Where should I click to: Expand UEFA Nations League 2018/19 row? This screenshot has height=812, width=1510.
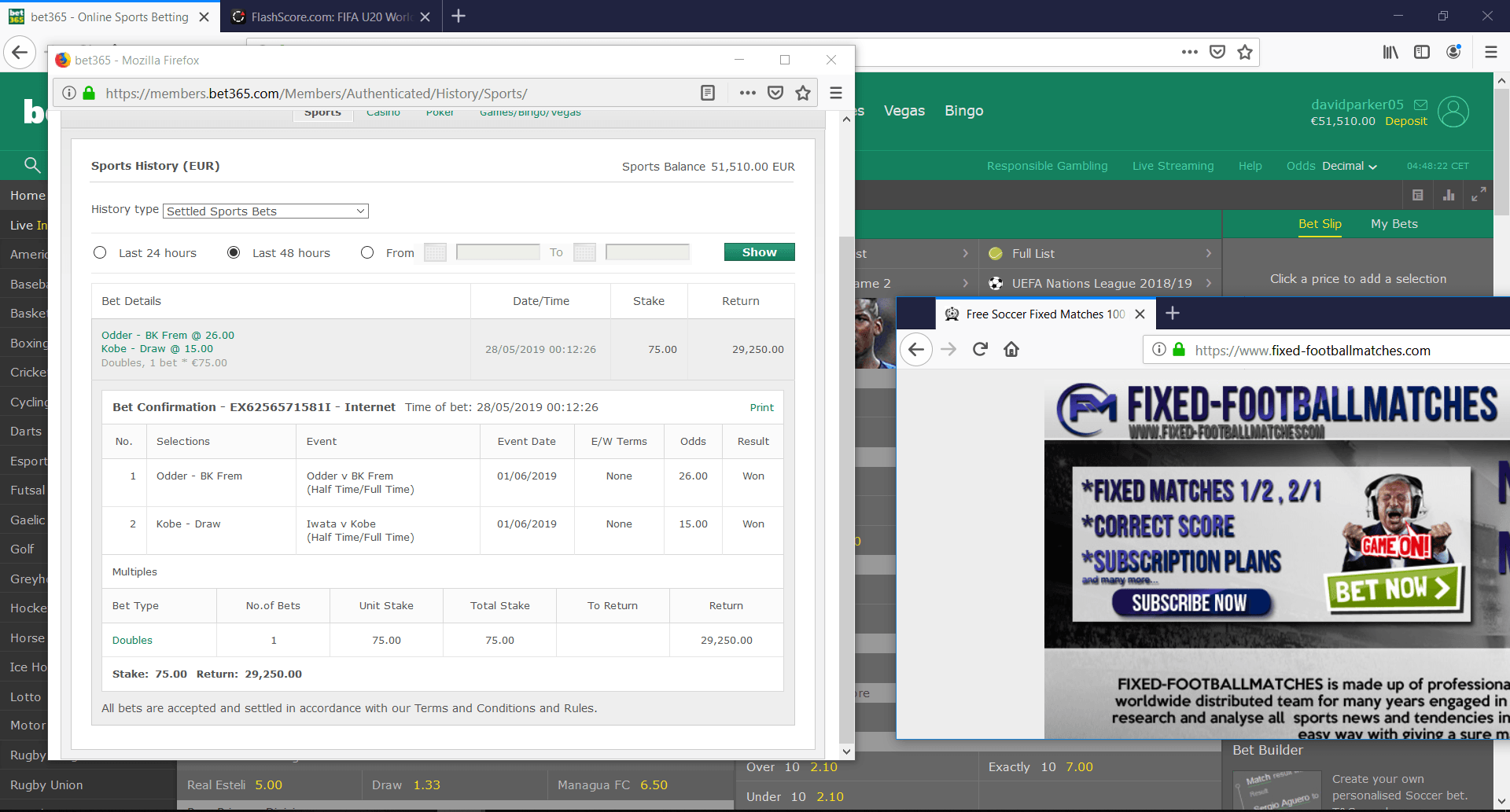[1101, 283]
